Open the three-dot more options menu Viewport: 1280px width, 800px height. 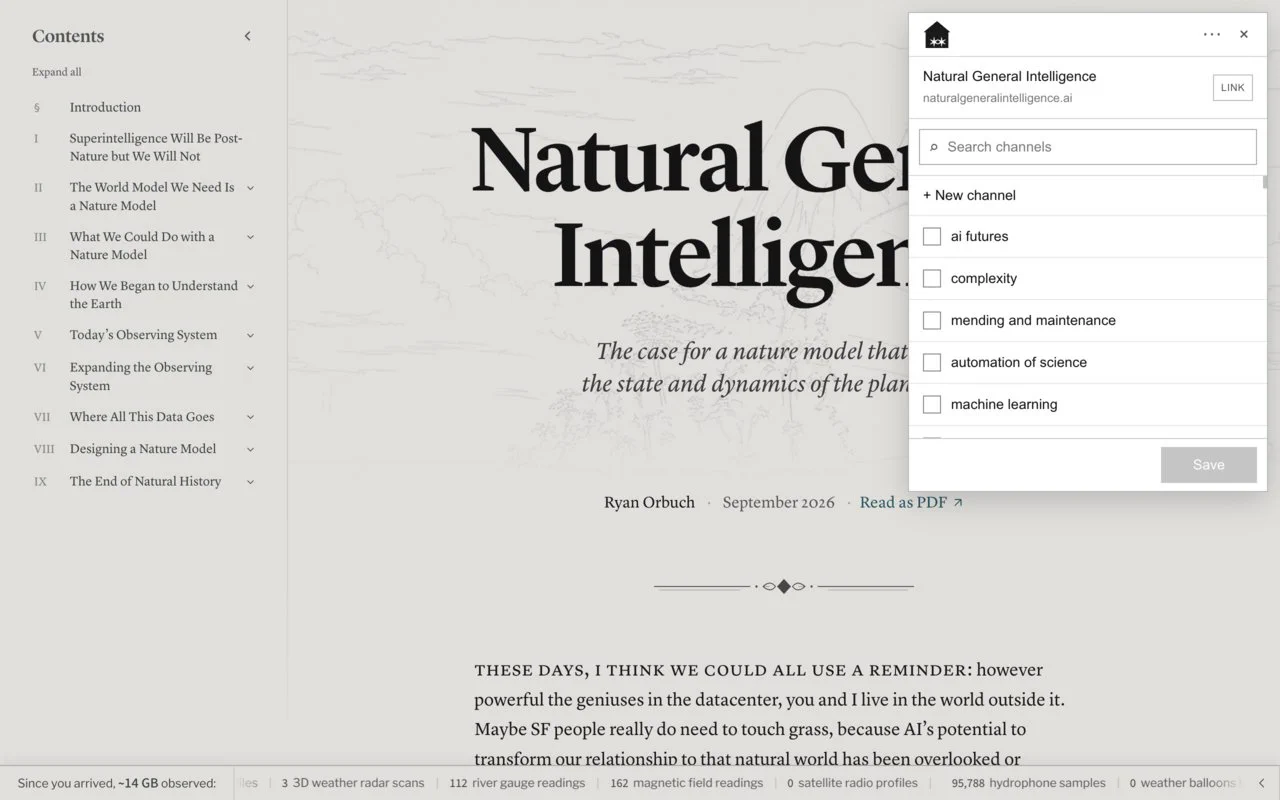[1212, 34]
